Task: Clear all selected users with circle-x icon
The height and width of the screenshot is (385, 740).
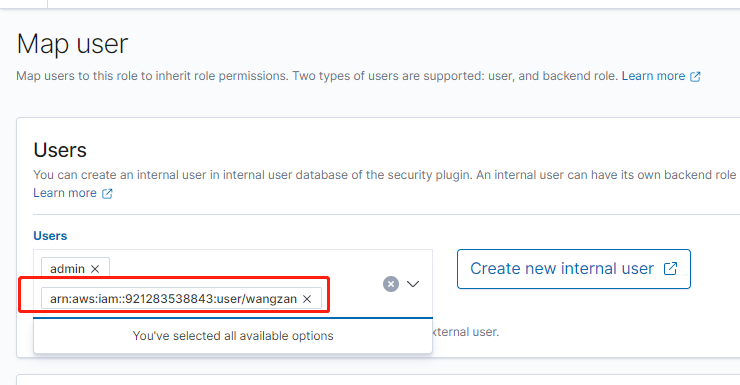Action: click(391, 284)
